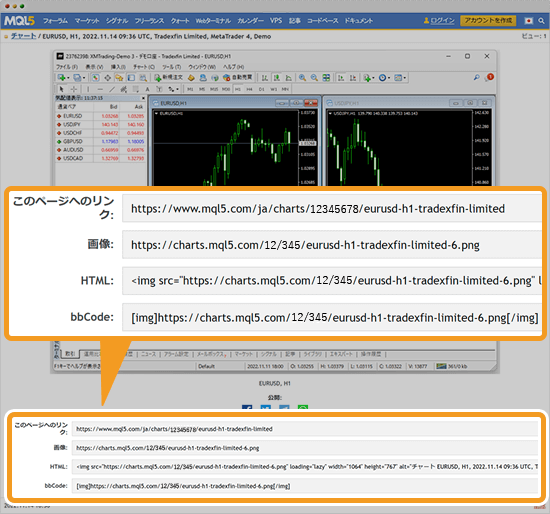Select the text 'A' tool
This screenshot has height=514, width=550.
[x=147, y=89]
